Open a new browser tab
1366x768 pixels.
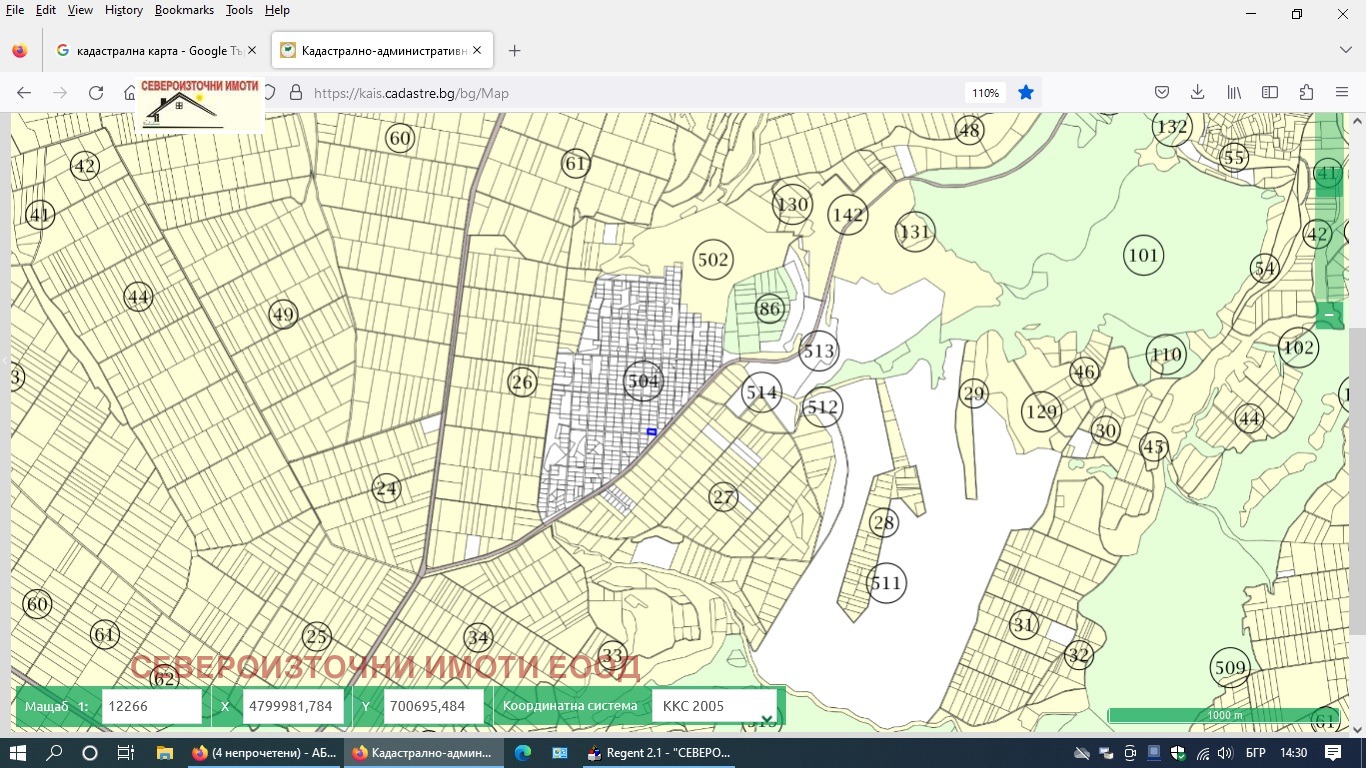point(514,50)
